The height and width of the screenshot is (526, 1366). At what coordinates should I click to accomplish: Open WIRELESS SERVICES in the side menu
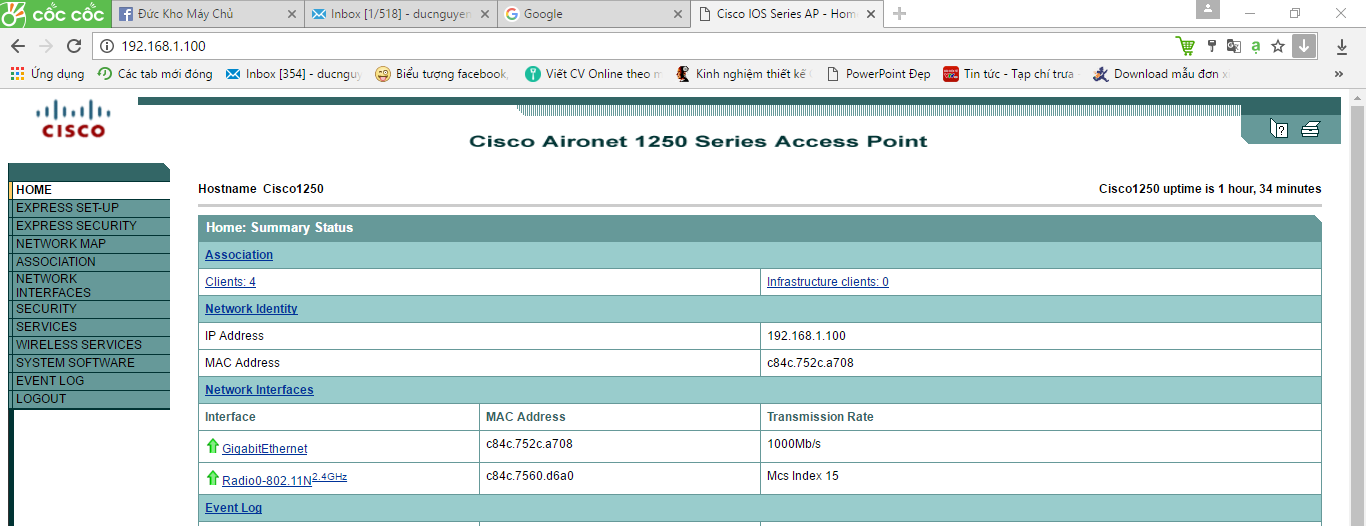coord(90,345)
